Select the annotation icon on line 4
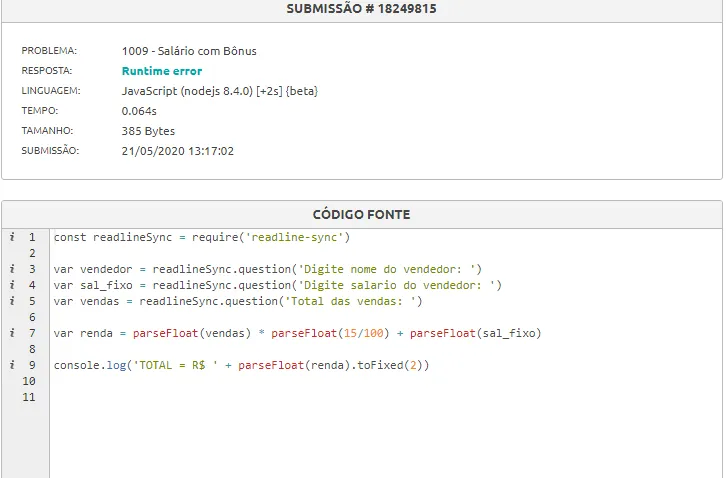 pos(11,286)
